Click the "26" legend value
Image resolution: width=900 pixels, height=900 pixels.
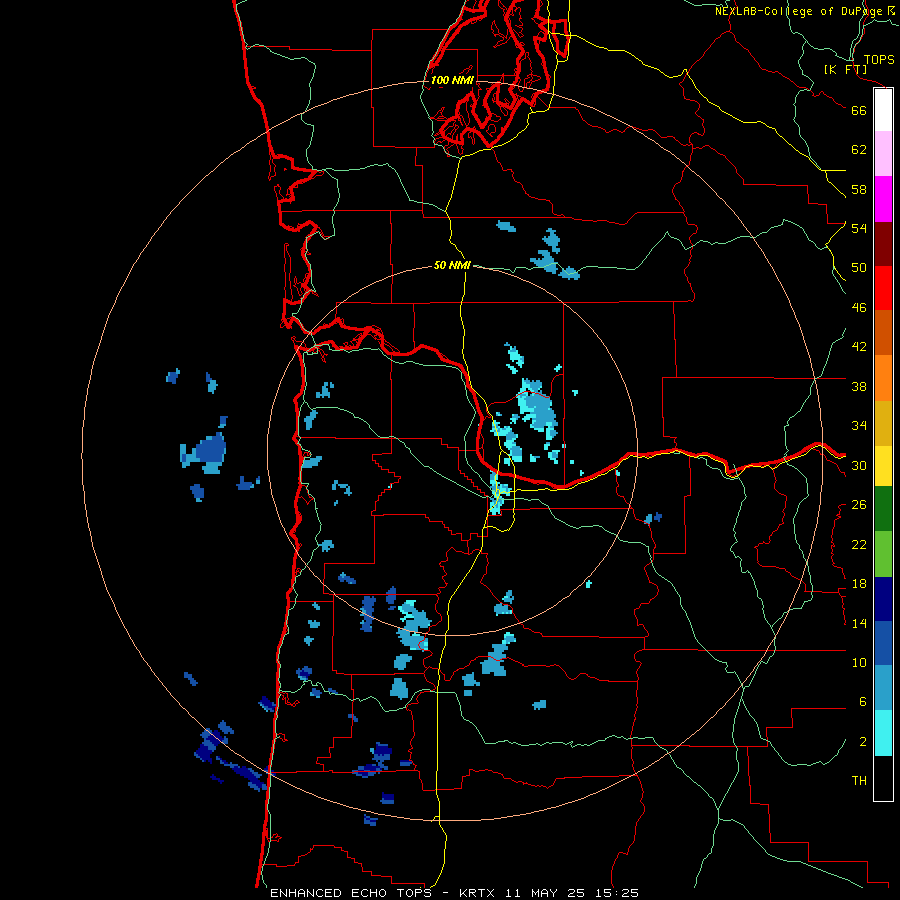click(x=859, y=505)
